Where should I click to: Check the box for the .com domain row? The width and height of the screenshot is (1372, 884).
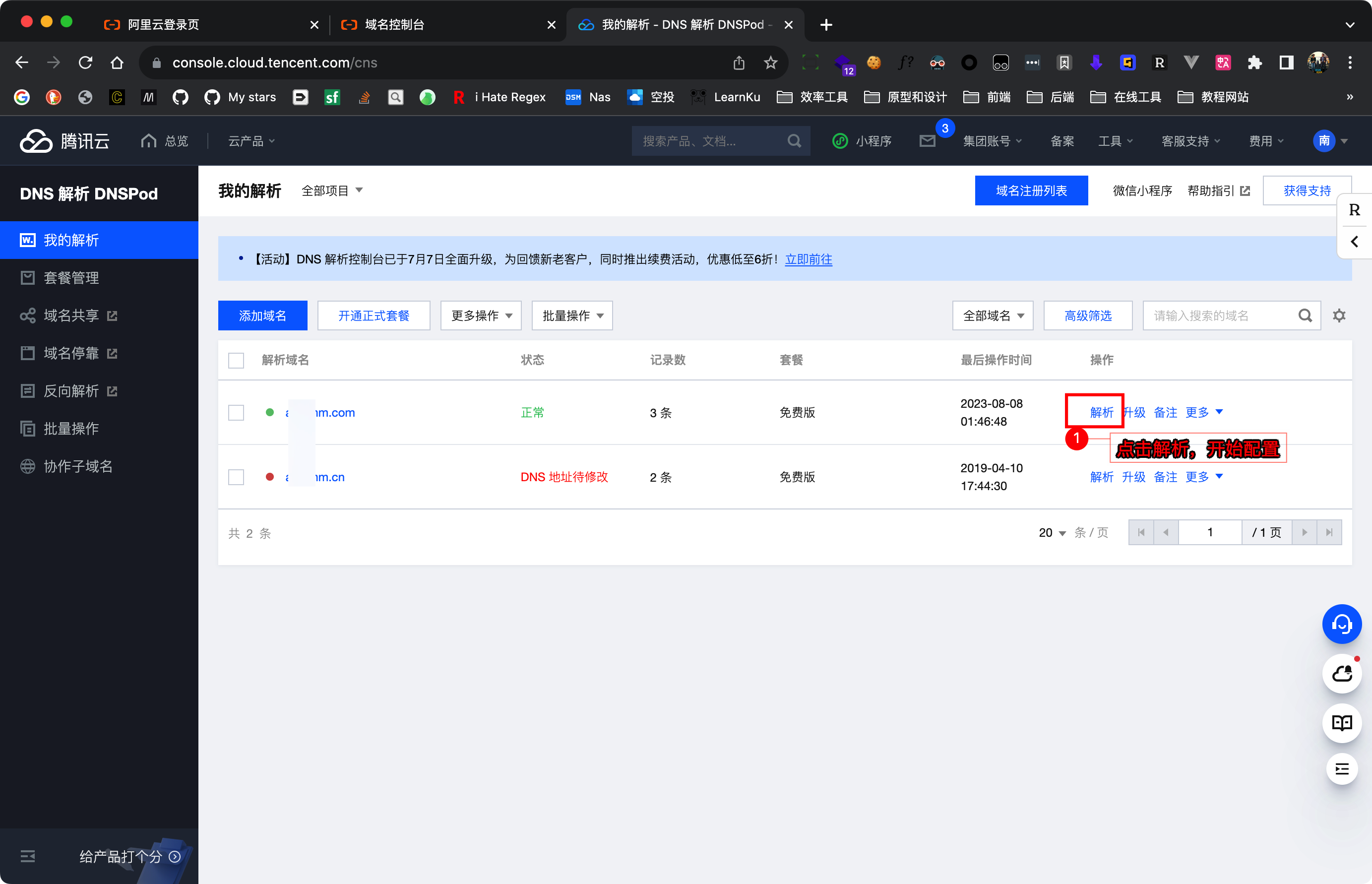coord(236,413)
